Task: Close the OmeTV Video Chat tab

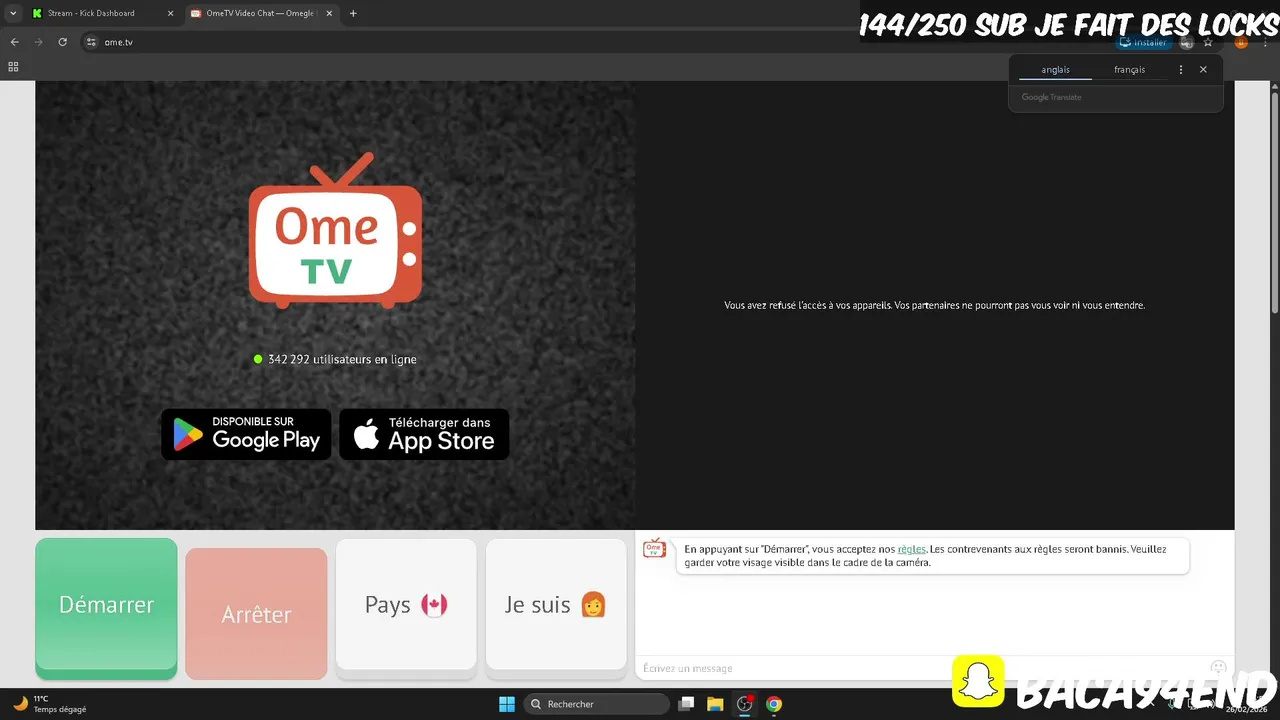Action: [329, 13]
